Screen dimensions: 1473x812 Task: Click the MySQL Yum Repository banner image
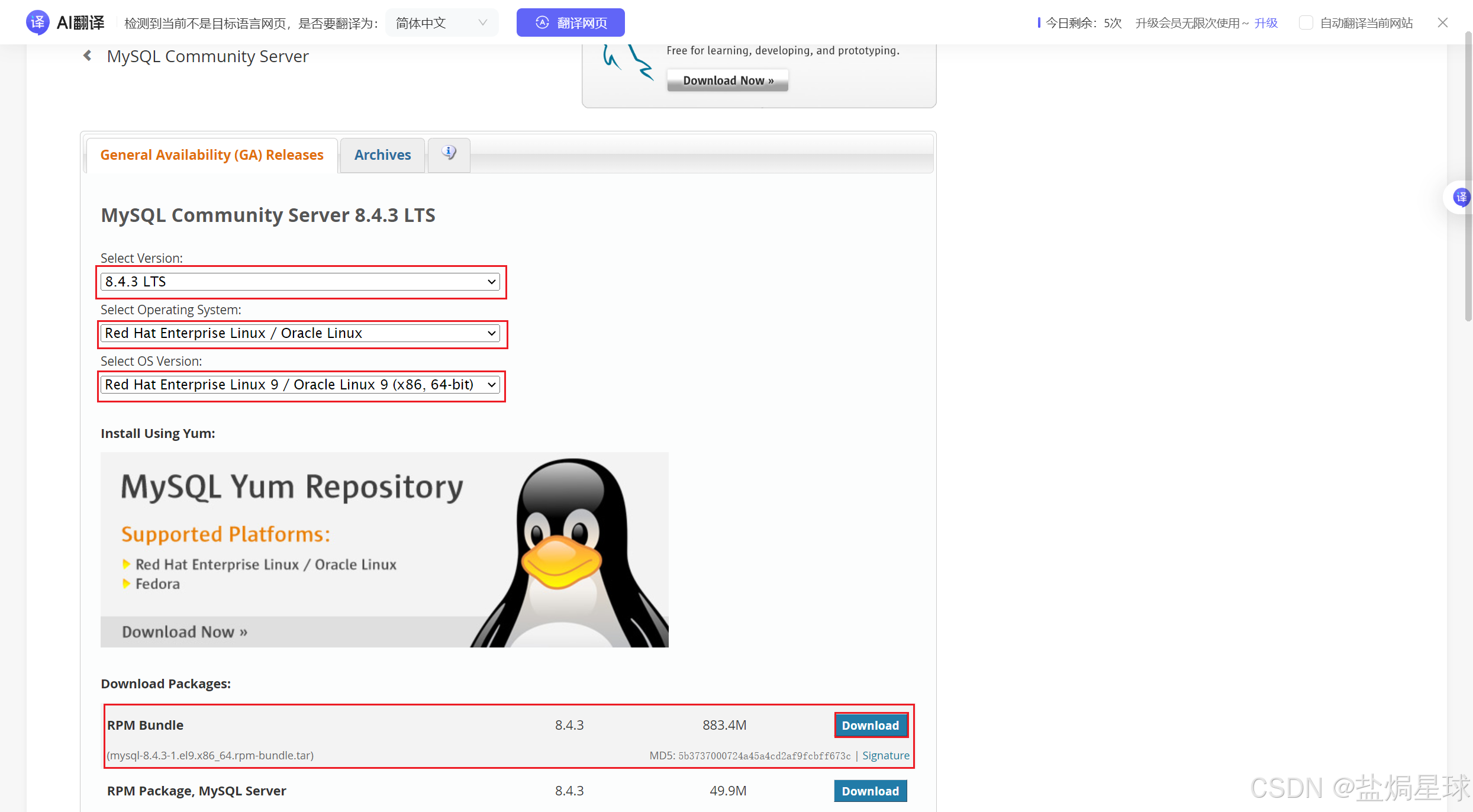[385, 550]
